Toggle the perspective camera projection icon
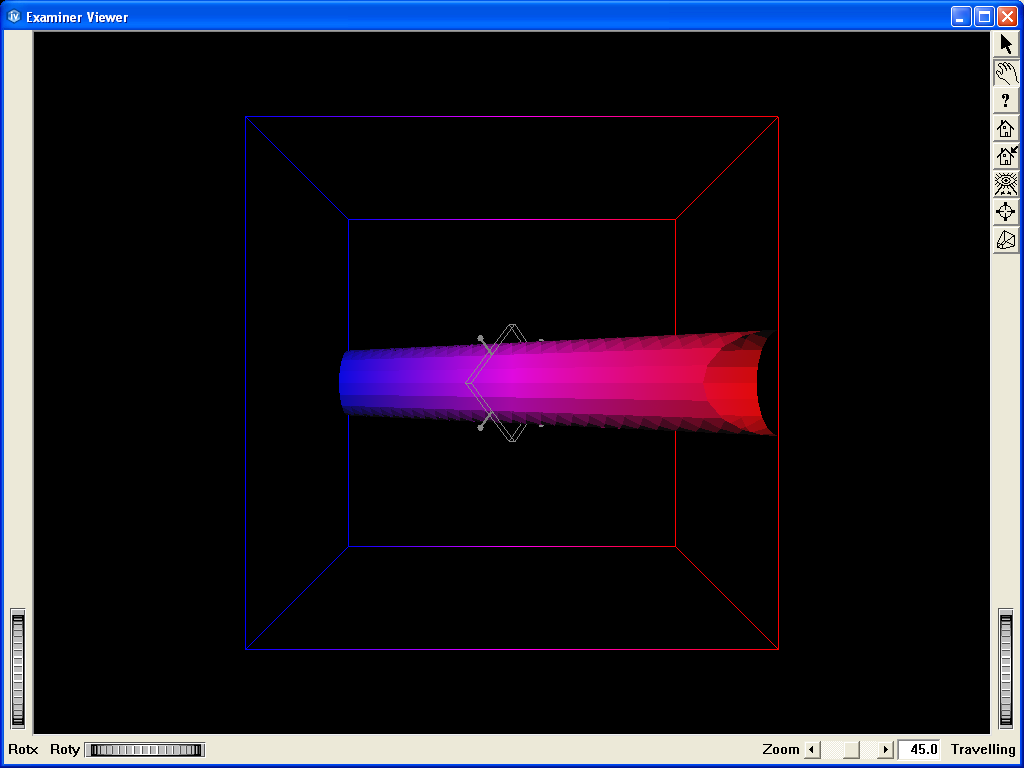Viewport: 1024px width, 768px height. (1005, 240)
